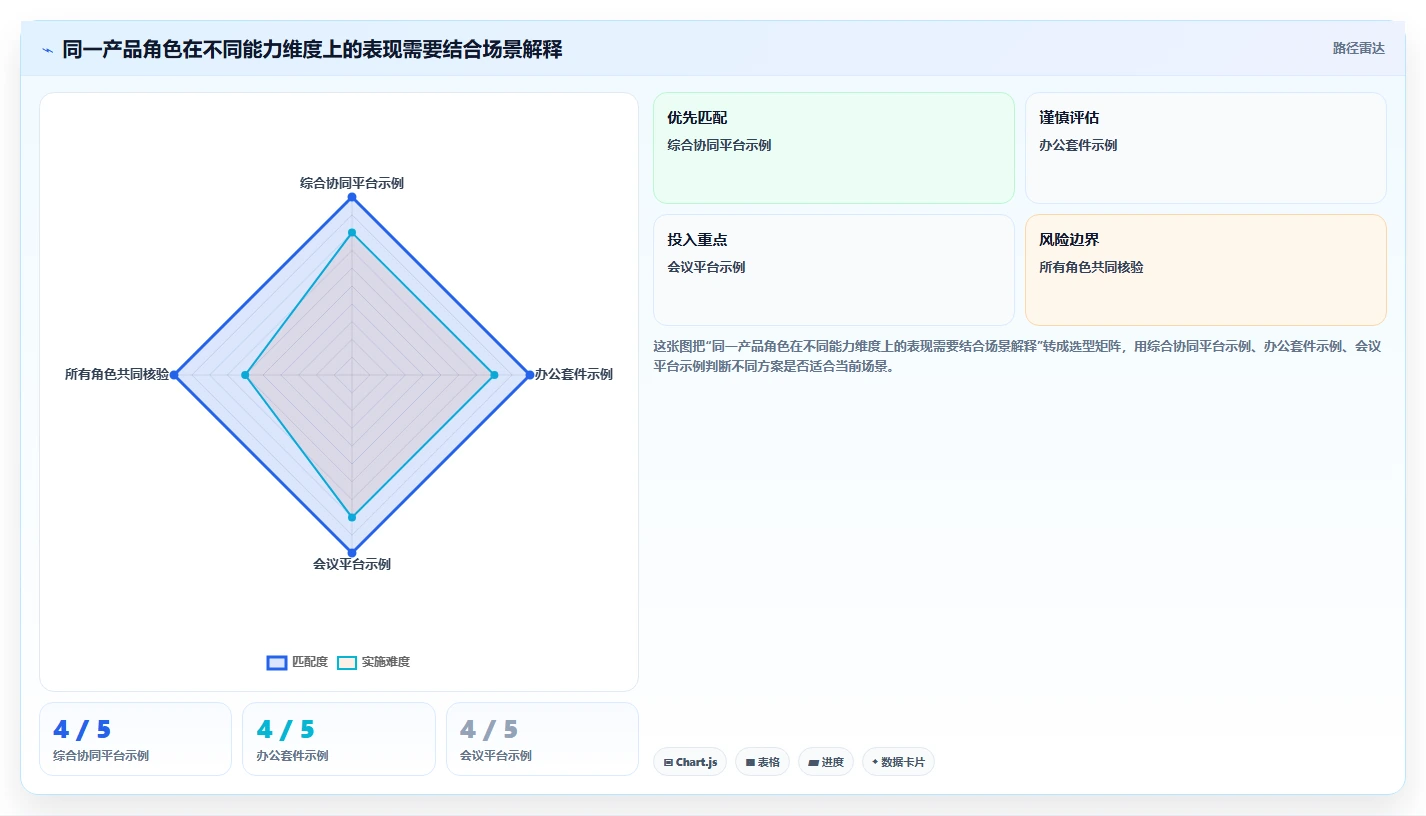1426x816 pixels.
Task: Click the page title about 同一产品角色
Action: coord(312,49)
